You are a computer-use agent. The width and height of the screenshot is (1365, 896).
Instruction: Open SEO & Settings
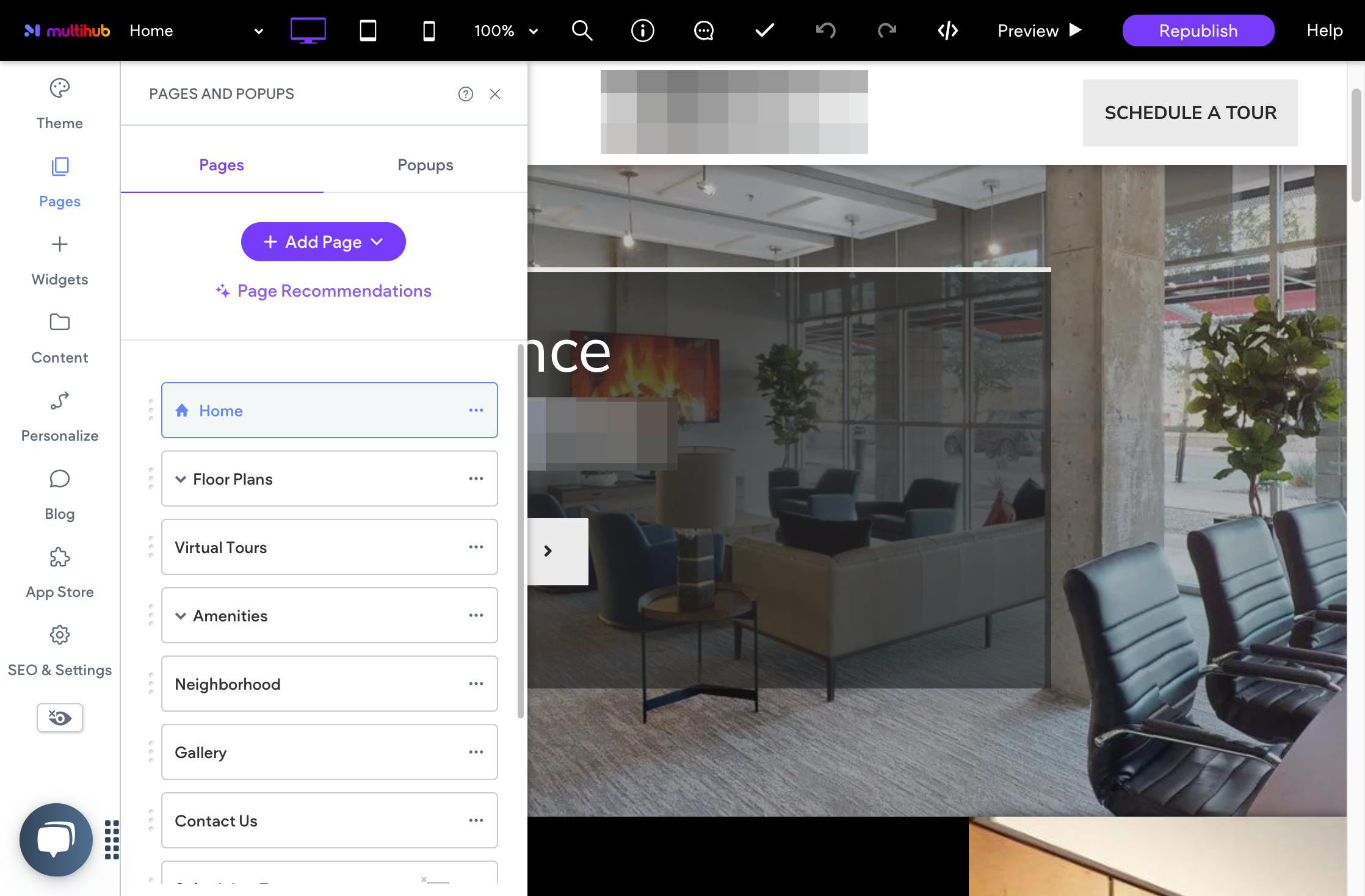pyautogui.click(x=60, y=651)
